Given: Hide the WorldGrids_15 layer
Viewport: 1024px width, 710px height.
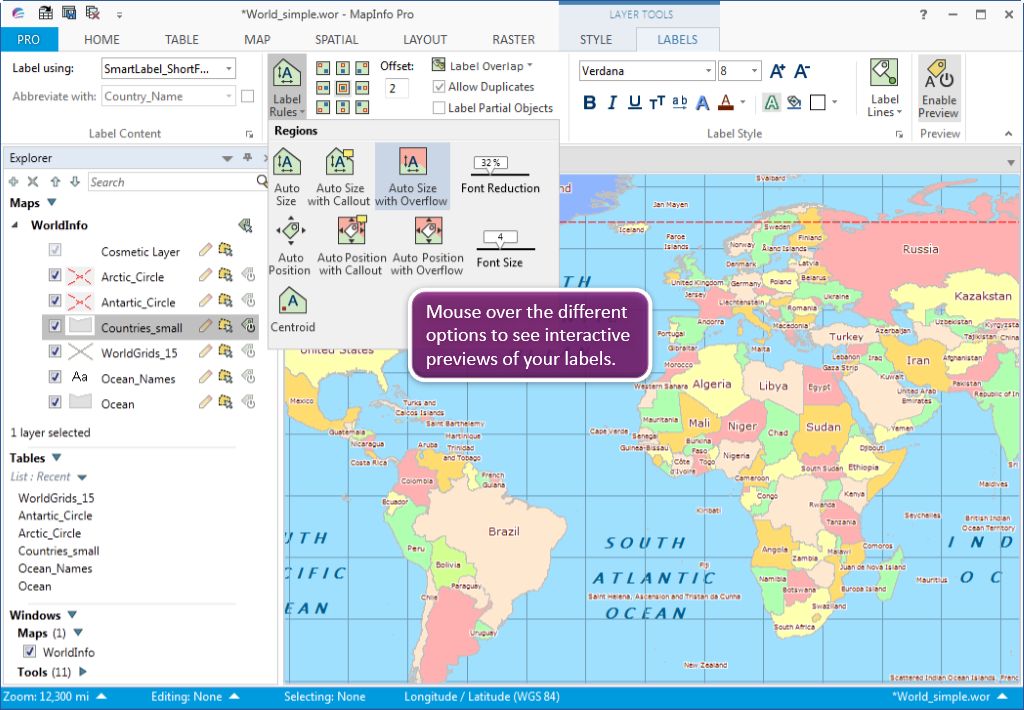Looking at the screenshot, I should (55, 351).
